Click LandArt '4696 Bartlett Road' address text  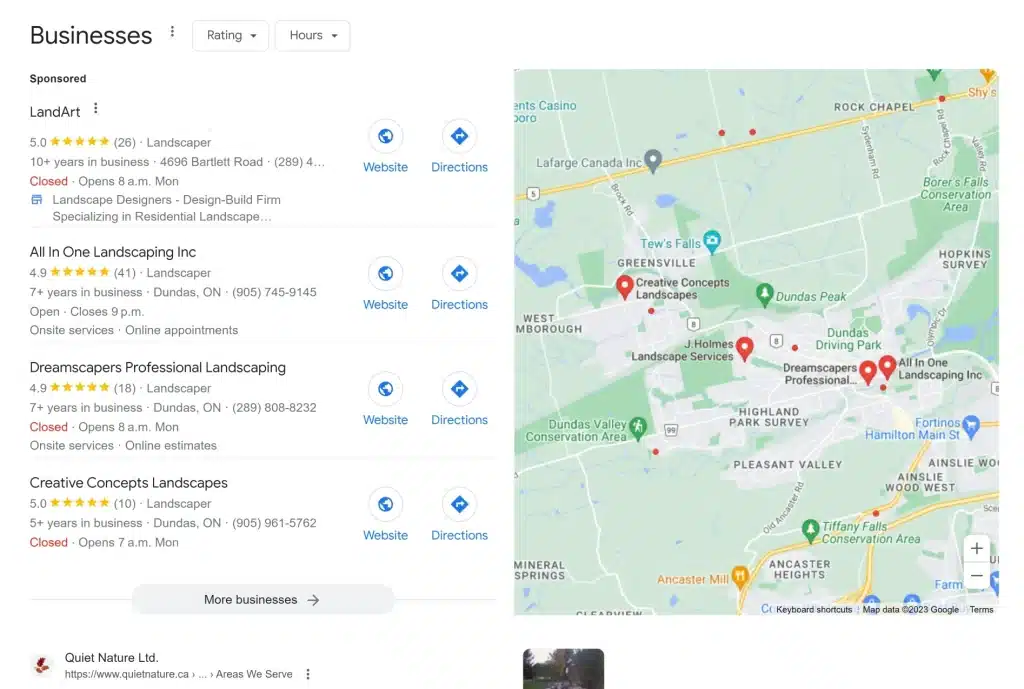pyautogui.click(x=211, y=162)
